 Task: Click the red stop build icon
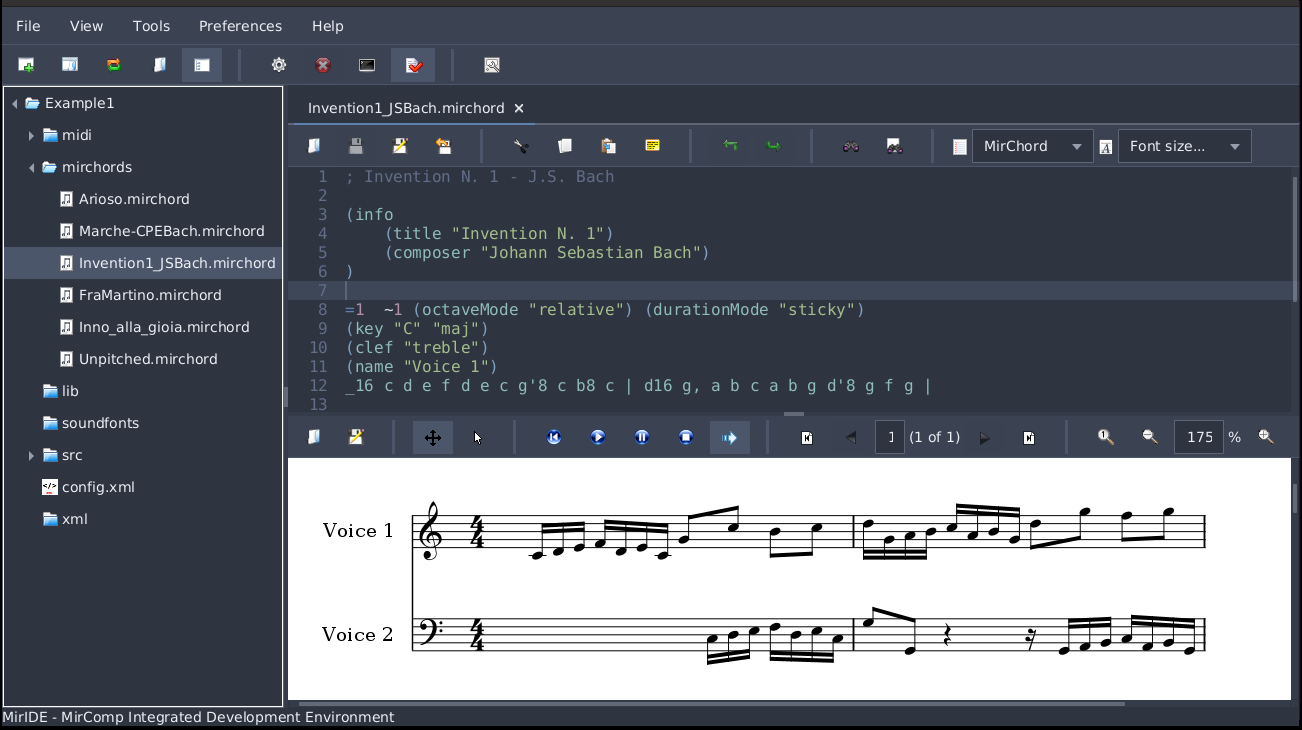323,65
